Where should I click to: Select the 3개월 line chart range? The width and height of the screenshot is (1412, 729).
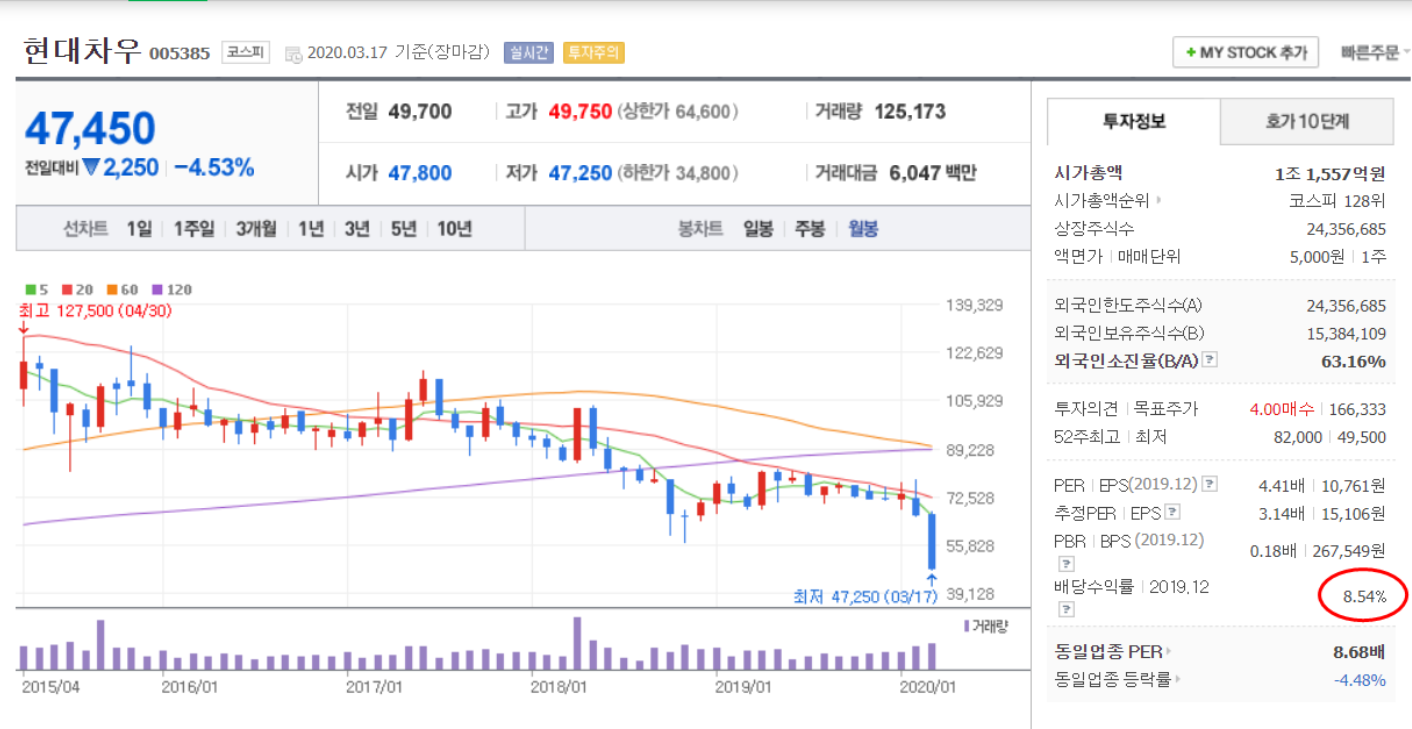[256, 229]
